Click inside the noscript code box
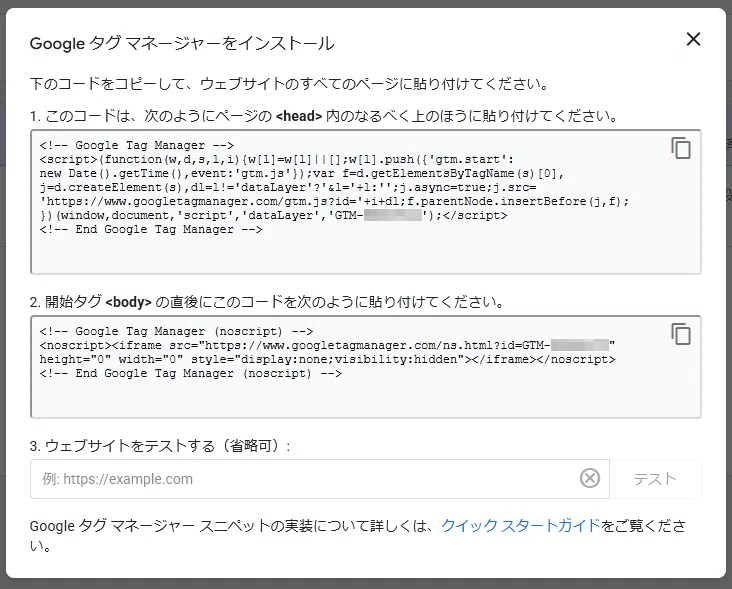Viewport: 732px width, 589px height. point(366,367)
